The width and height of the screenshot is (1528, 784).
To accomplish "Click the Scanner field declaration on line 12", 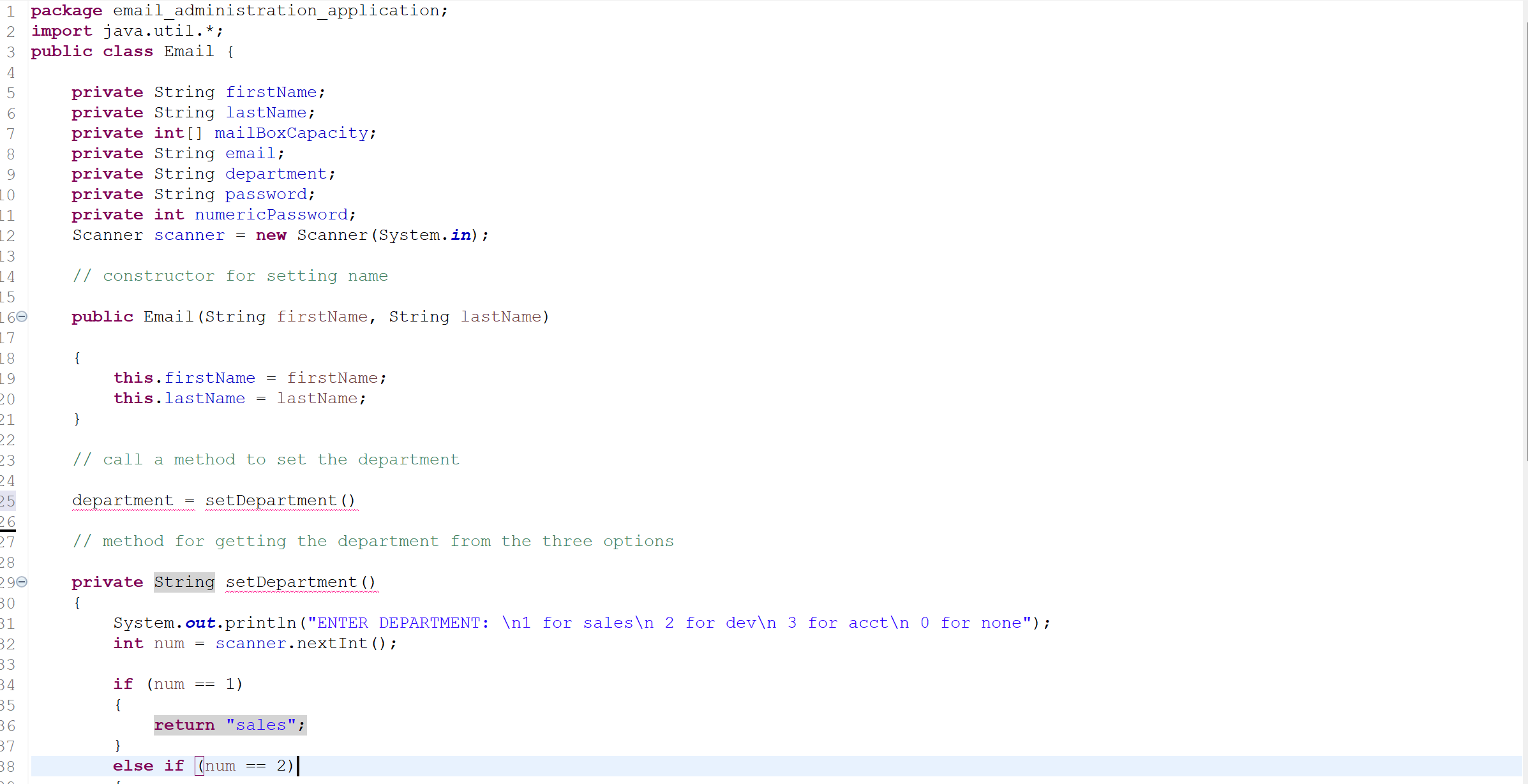I will (x=280, y=235).
